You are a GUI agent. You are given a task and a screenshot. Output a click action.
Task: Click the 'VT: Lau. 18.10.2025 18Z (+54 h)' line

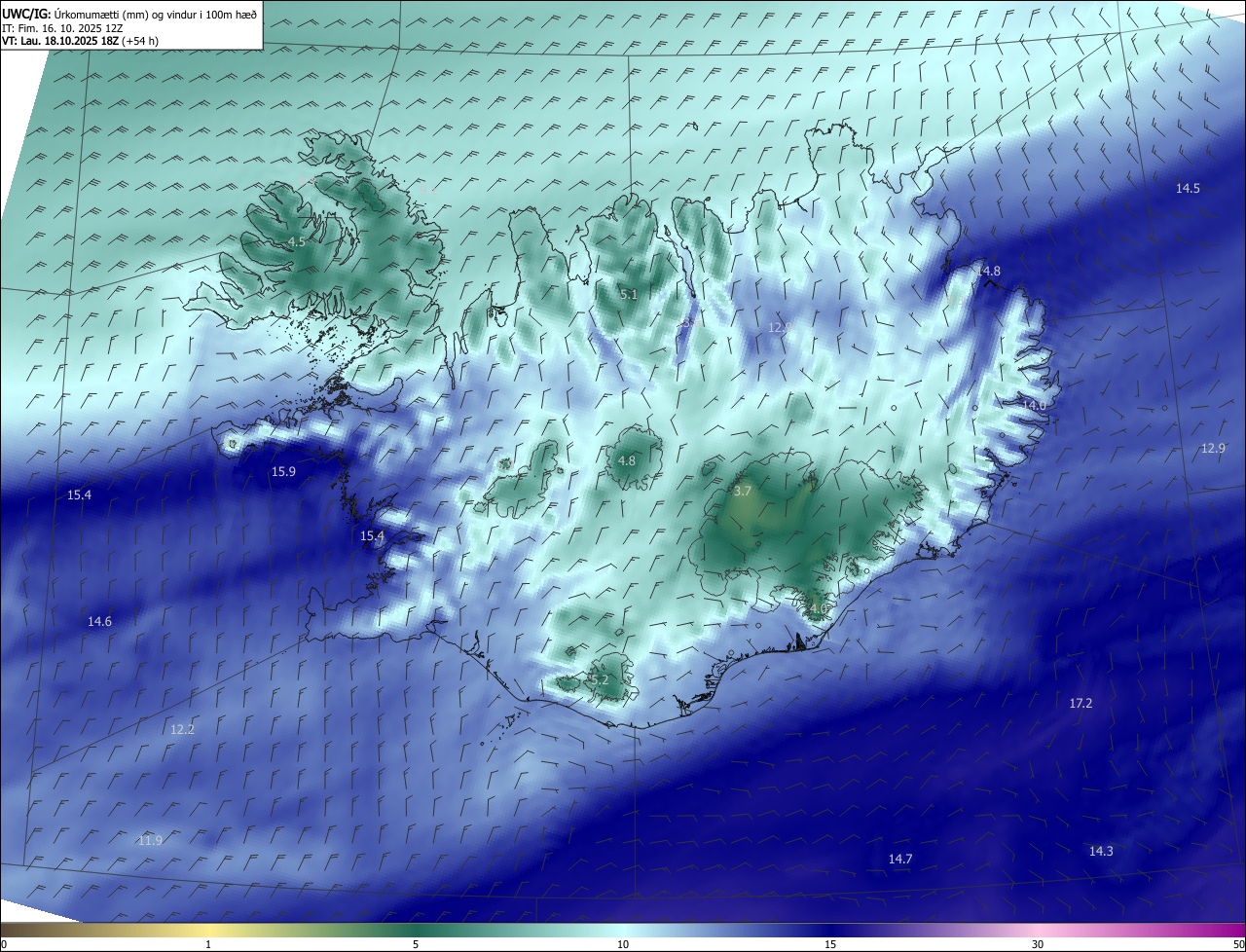80,41
